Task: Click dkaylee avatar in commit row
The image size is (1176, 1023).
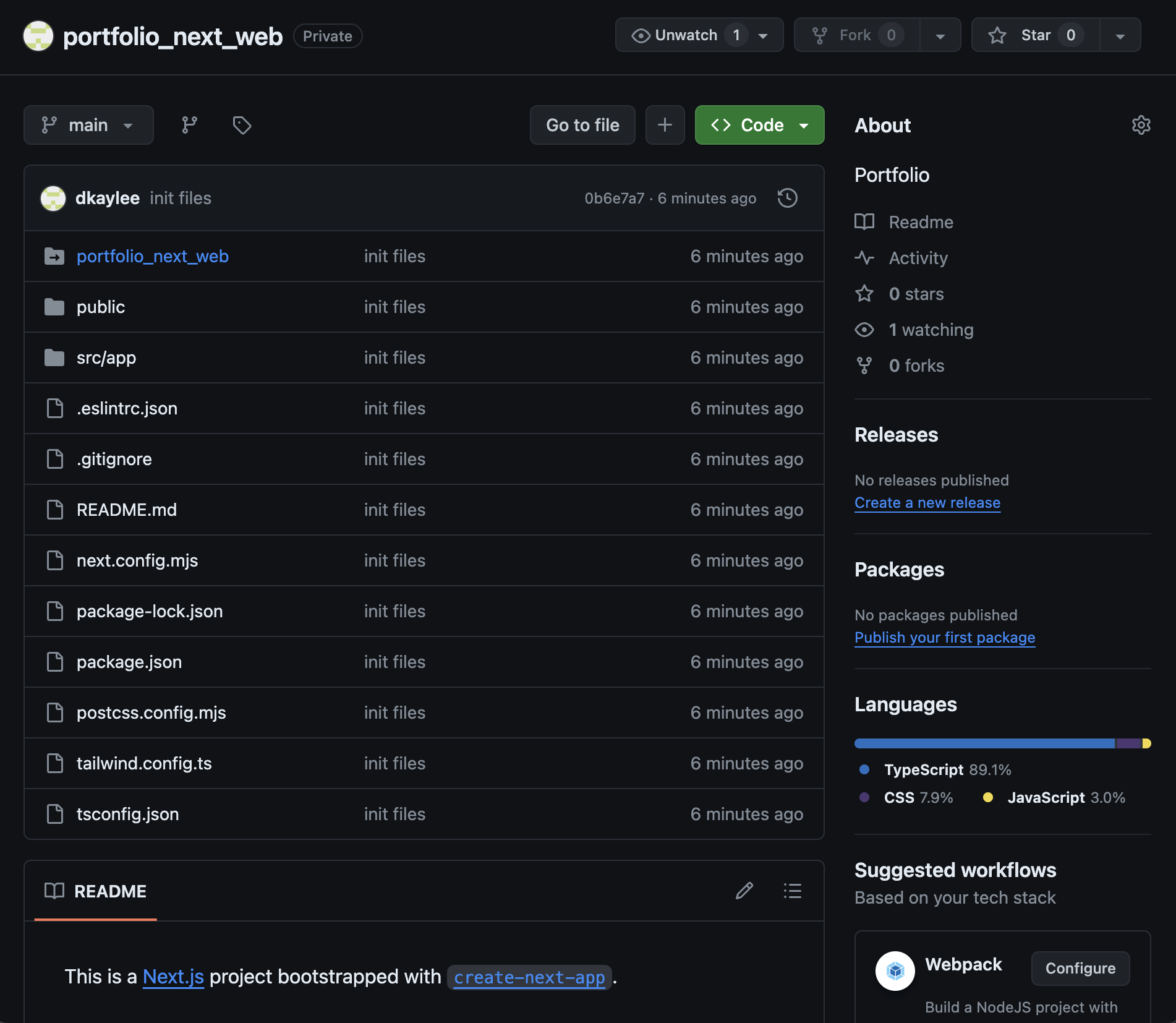Action: tap(53, 198)
